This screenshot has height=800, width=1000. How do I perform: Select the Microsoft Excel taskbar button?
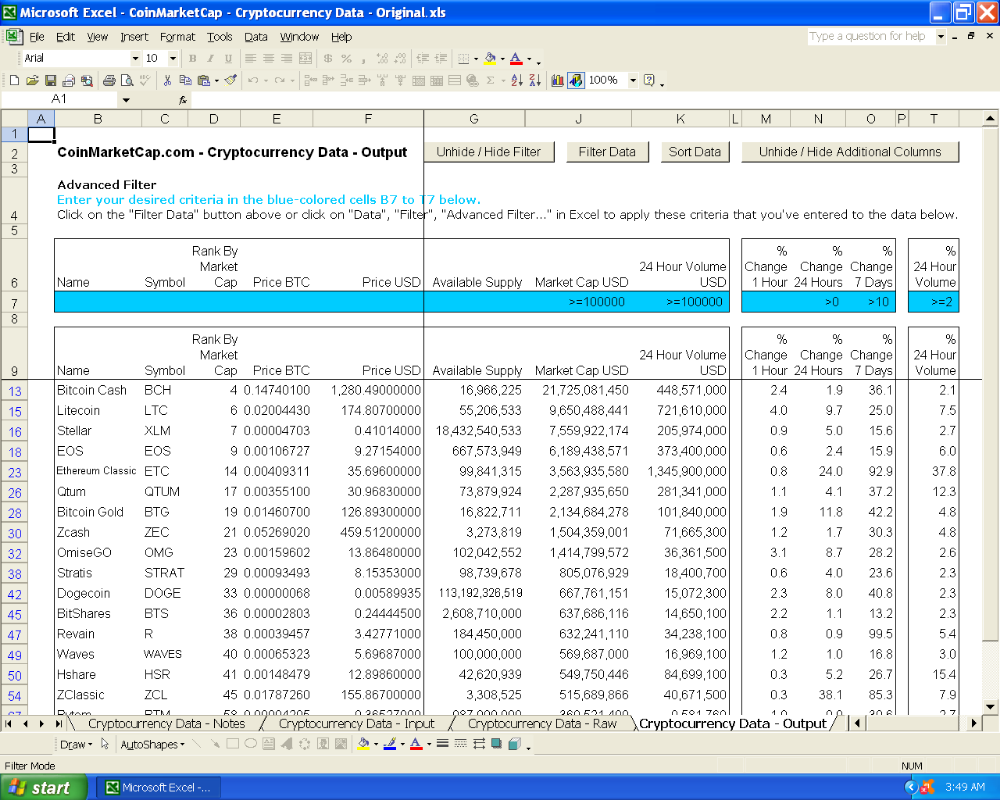(158, 788)
